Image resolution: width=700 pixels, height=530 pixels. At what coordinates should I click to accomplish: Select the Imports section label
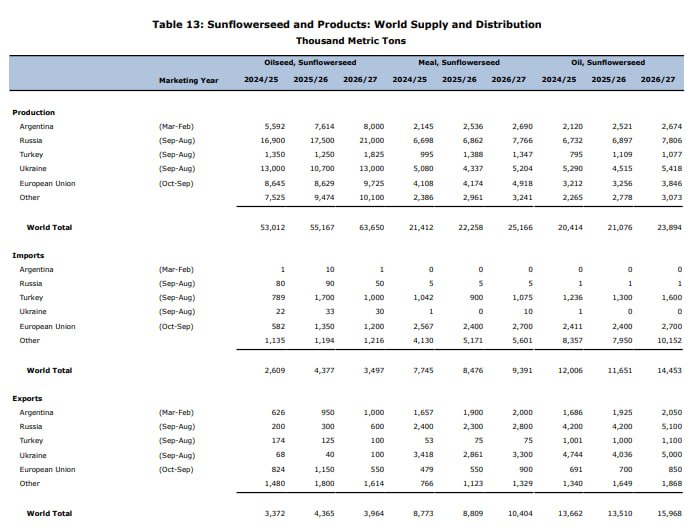click(x=28, y=255)
